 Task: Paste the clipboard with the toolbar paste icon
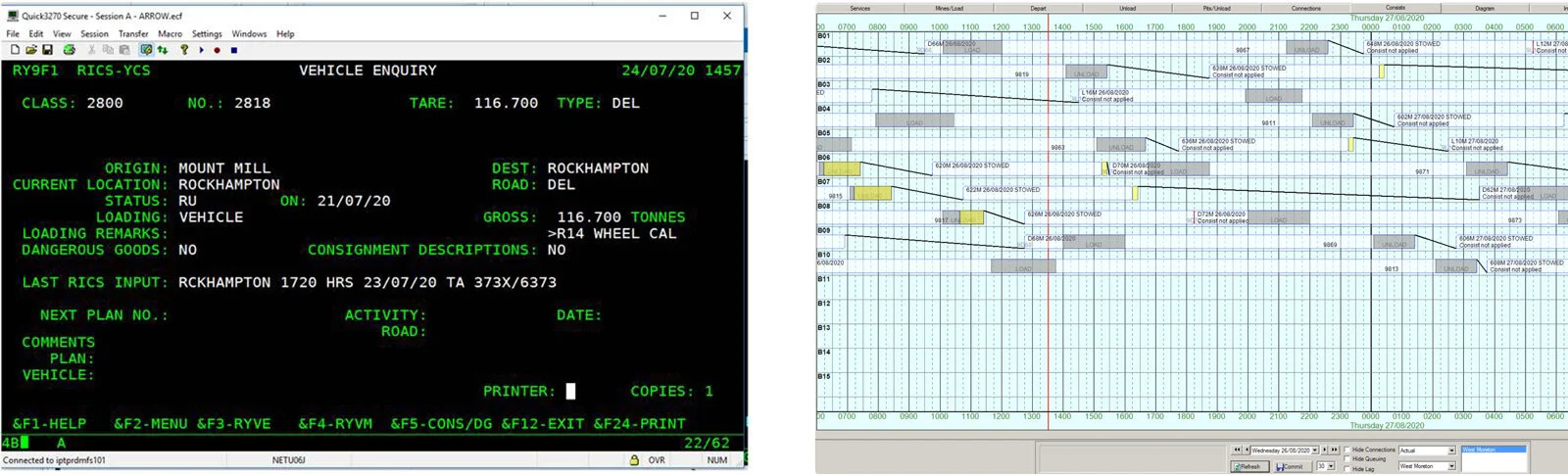tap(124, 50)
